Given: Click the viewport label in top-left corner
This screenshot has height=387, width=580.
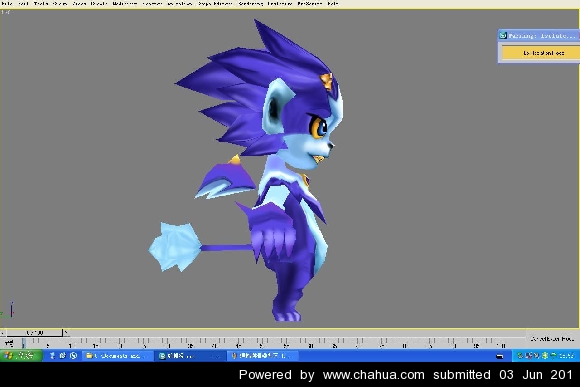Looking at the screenshot, I should [x=5, y=12].
